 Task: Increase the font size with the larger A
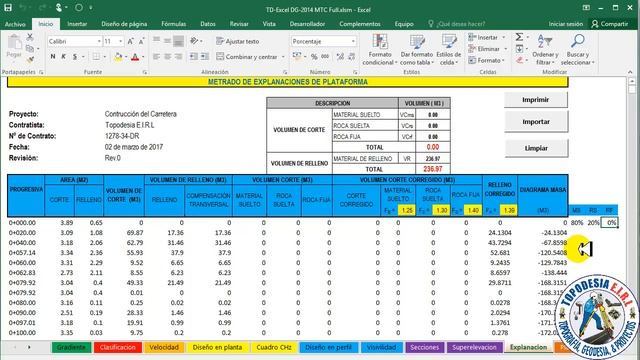(x=131, y=41)
